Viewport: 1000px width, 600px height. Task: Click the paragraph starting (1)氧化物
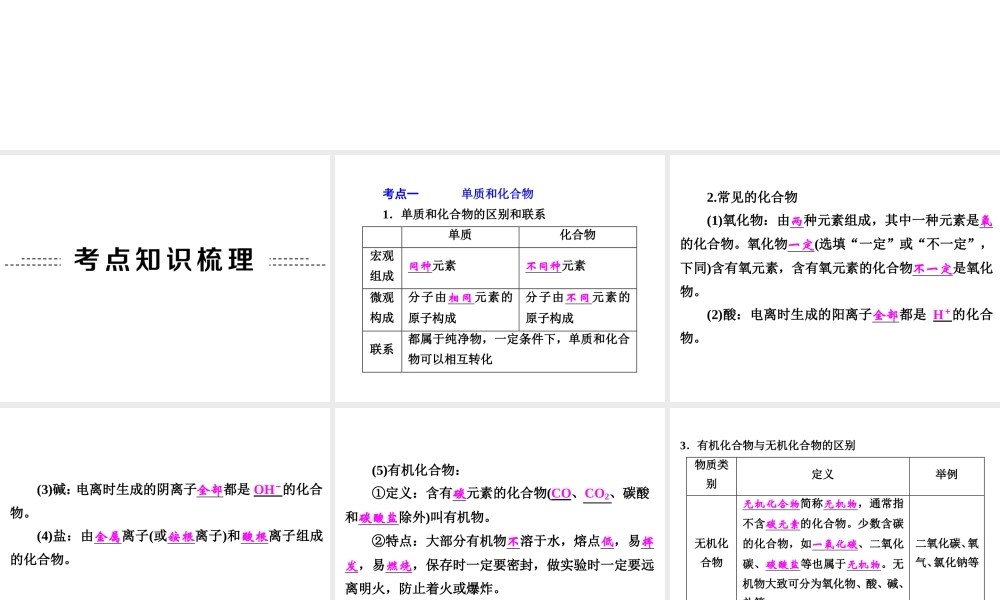(x=836, y=256)
